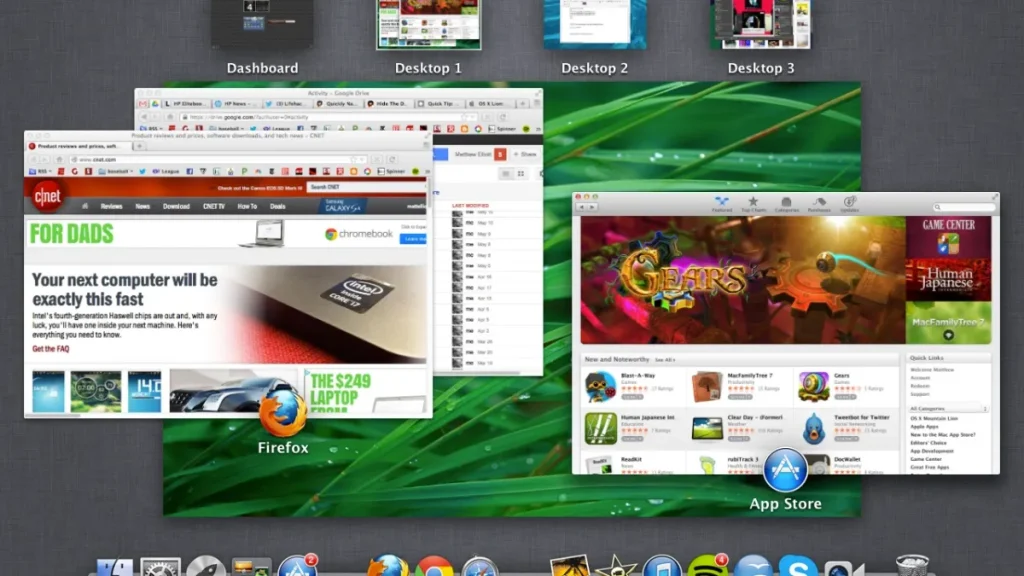This screenshot has height=576, width=1024.
Task: Switch to the Desktop 3 thumbnail
Action: [x=761, y=24]
